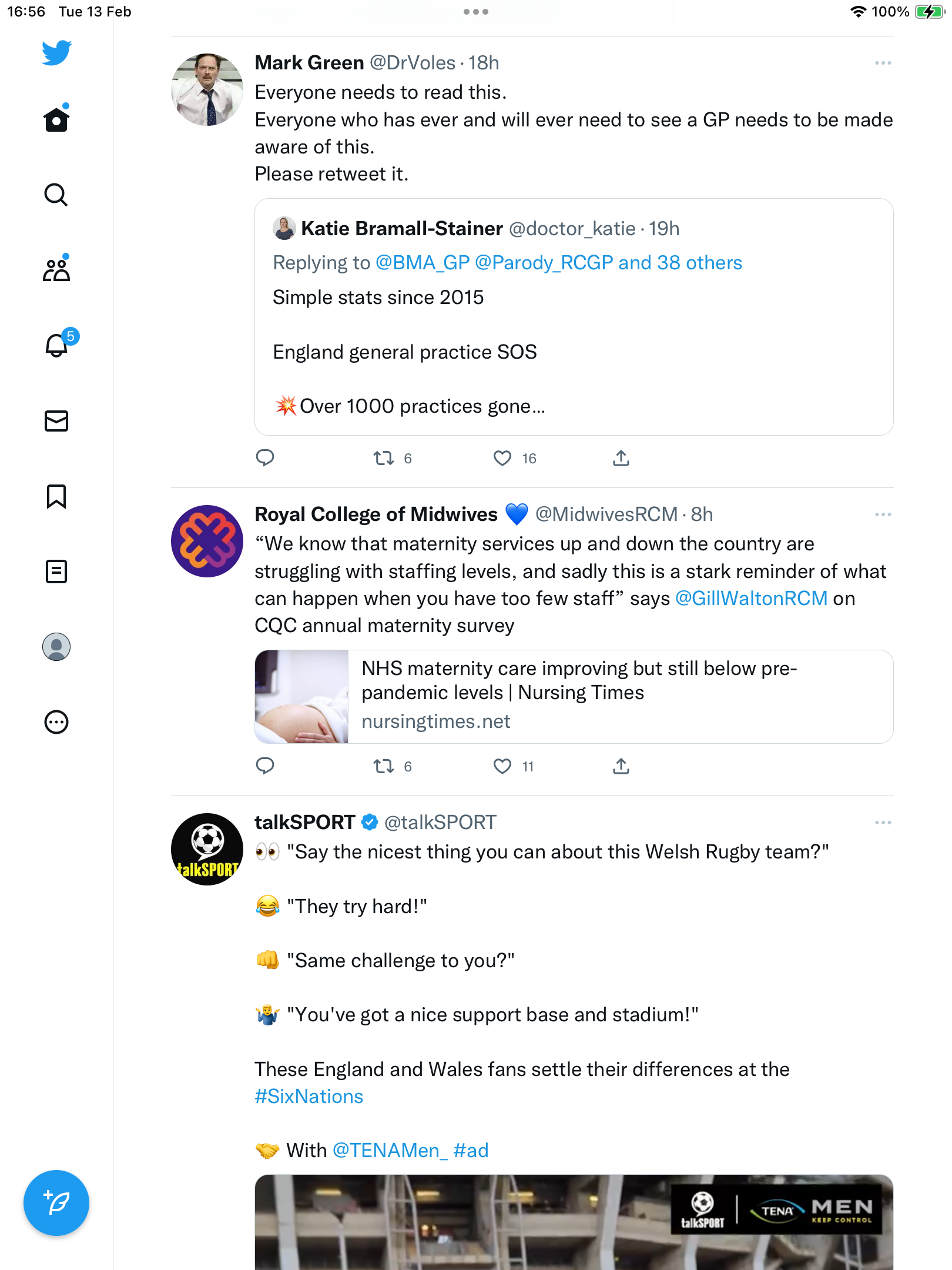Open Lists icon in sidebar
This screenshot has width=952, height=1270.
pos(56,571)
